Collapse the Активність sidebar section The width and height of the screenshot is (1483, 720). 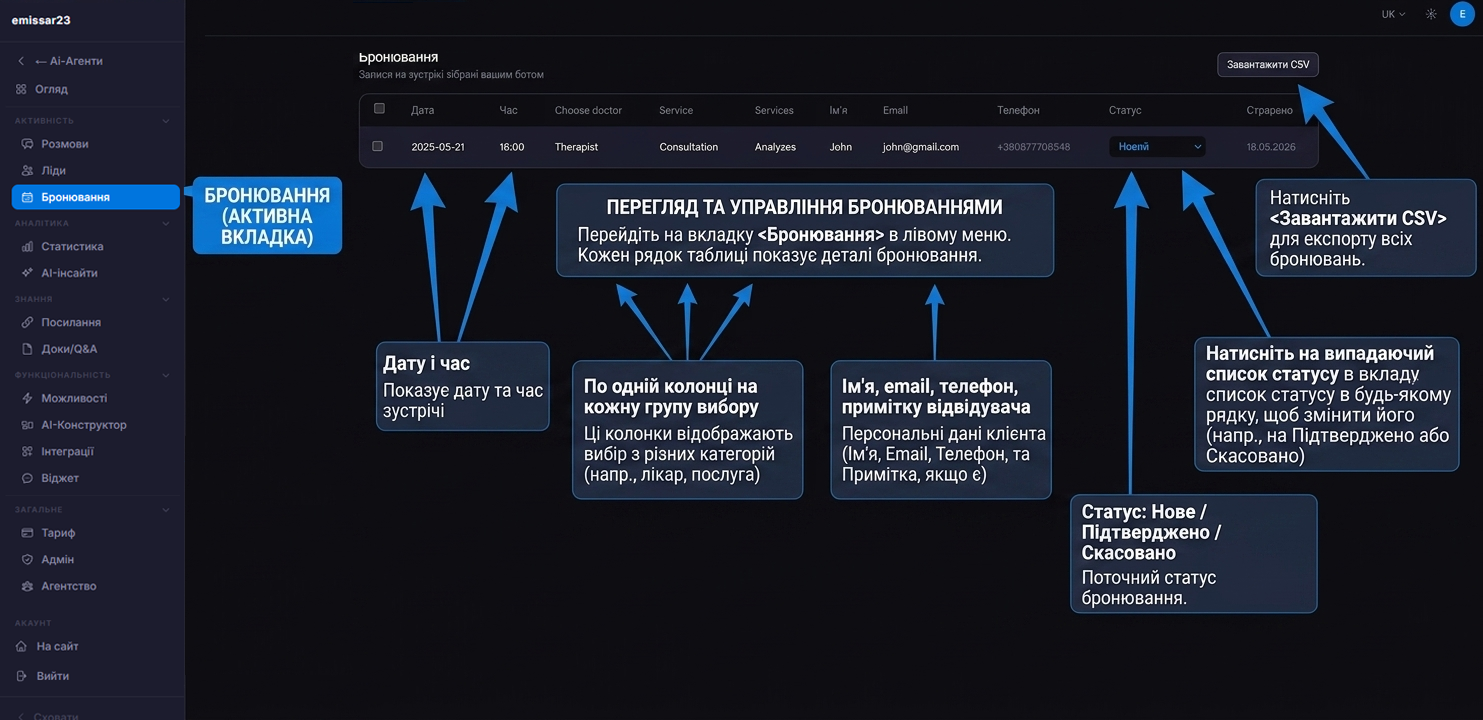[x=166, y=121]
